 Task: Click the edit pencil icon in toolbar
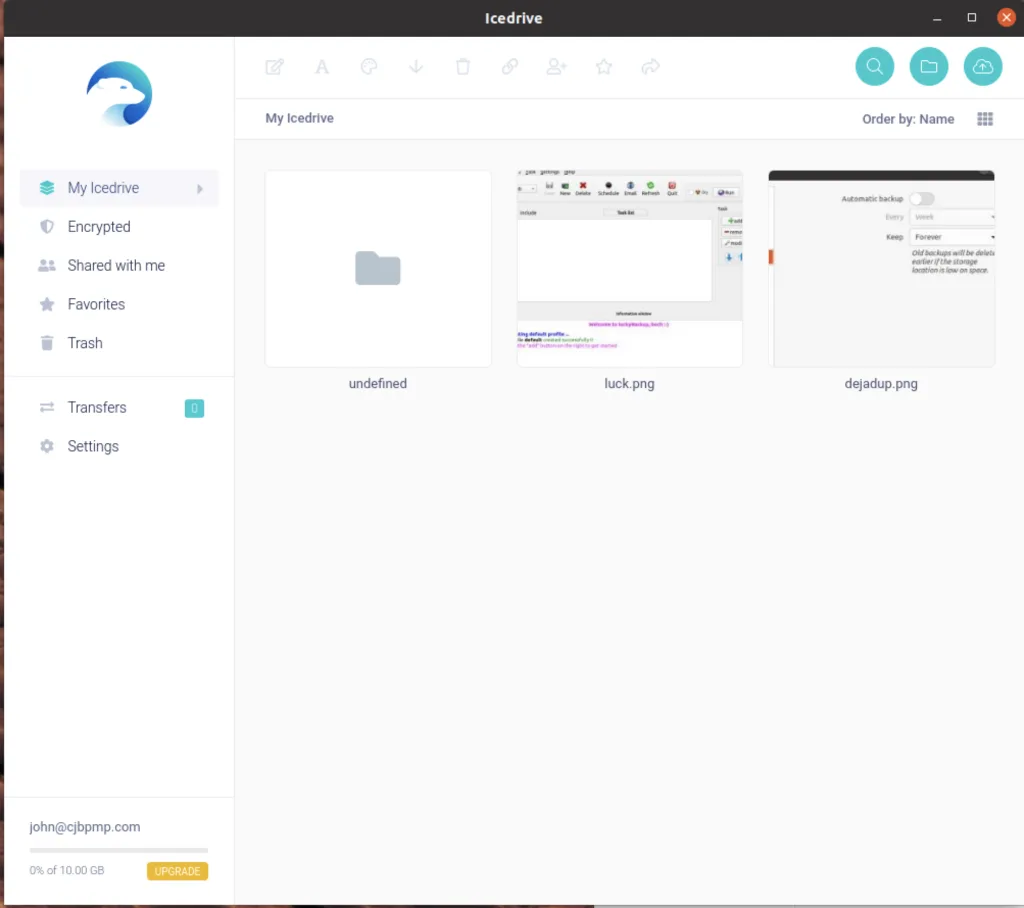click(274, 67)
